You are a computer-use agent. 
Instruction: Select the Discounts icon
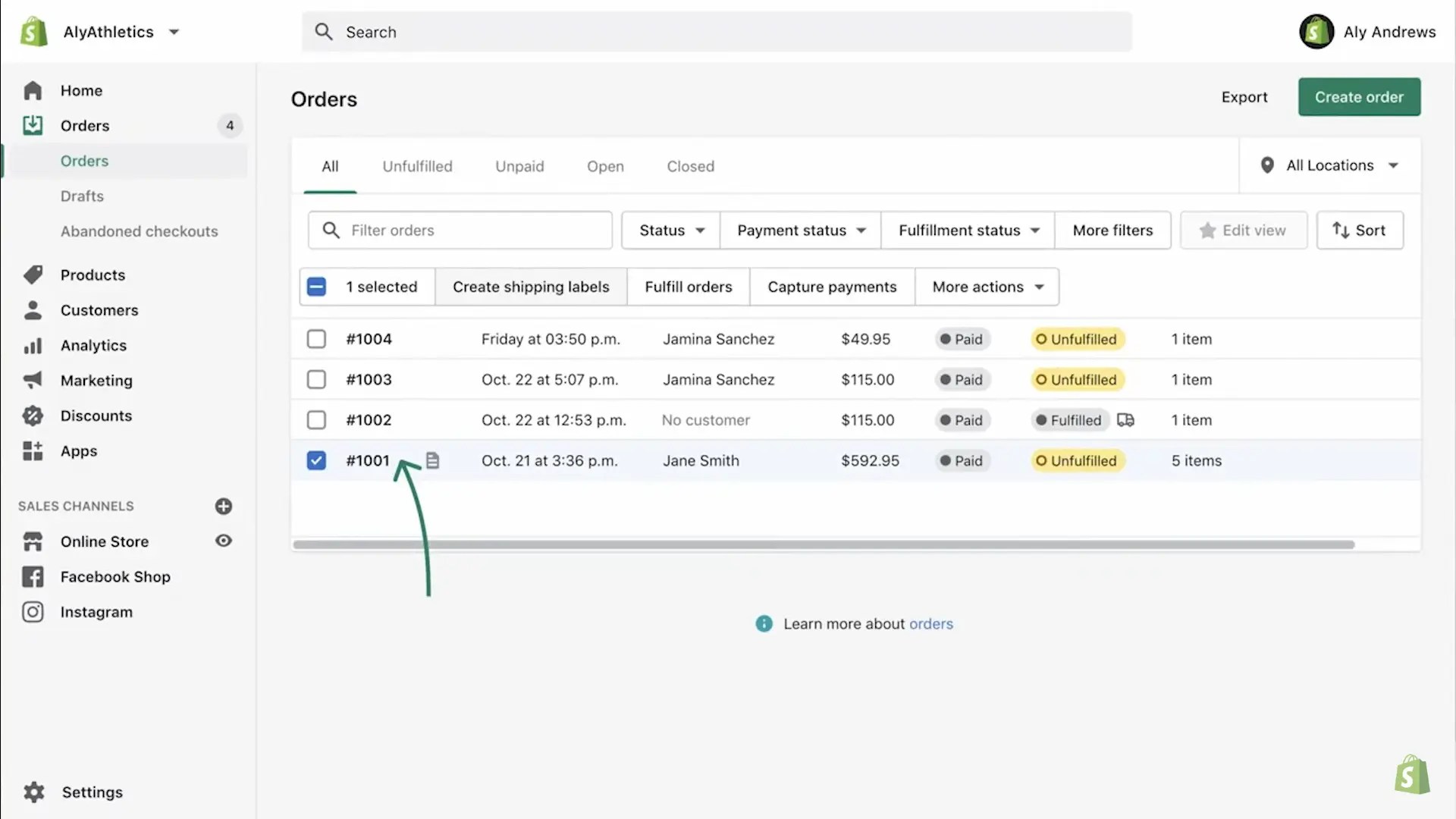(33, 416)
